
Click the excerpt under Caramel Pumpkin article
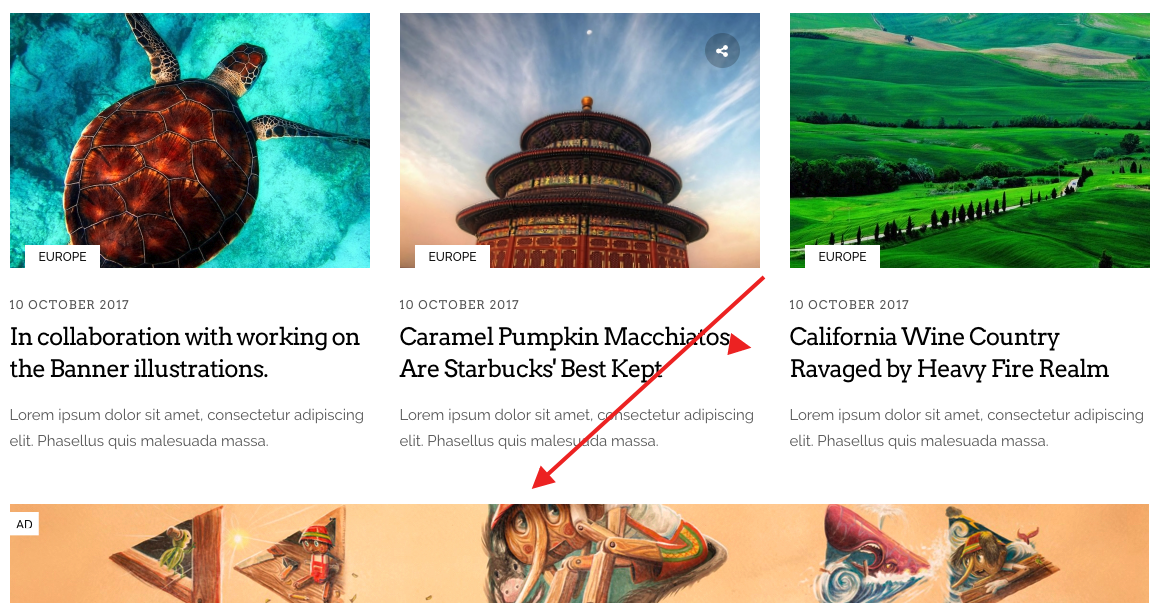pos(577,428)
